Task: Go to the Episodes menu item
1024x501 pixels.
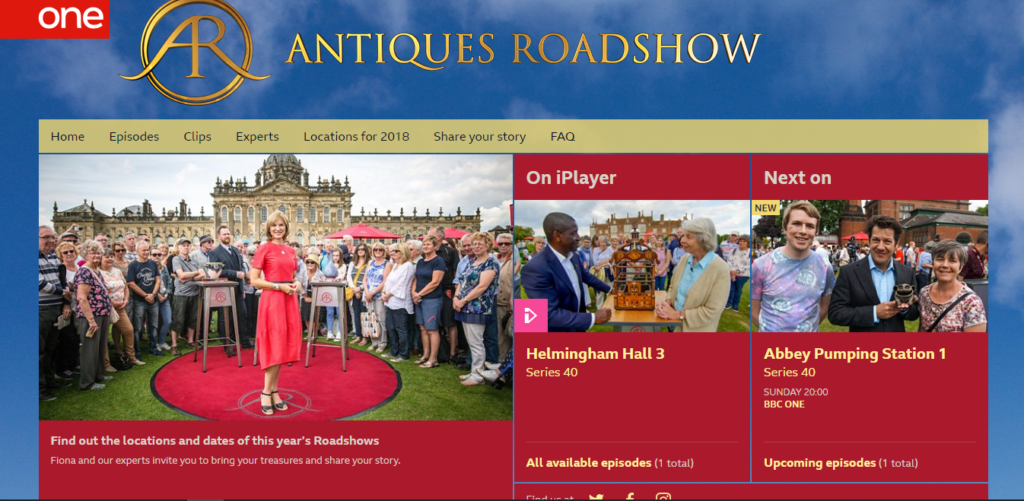Action: click(x=134, y=137)
